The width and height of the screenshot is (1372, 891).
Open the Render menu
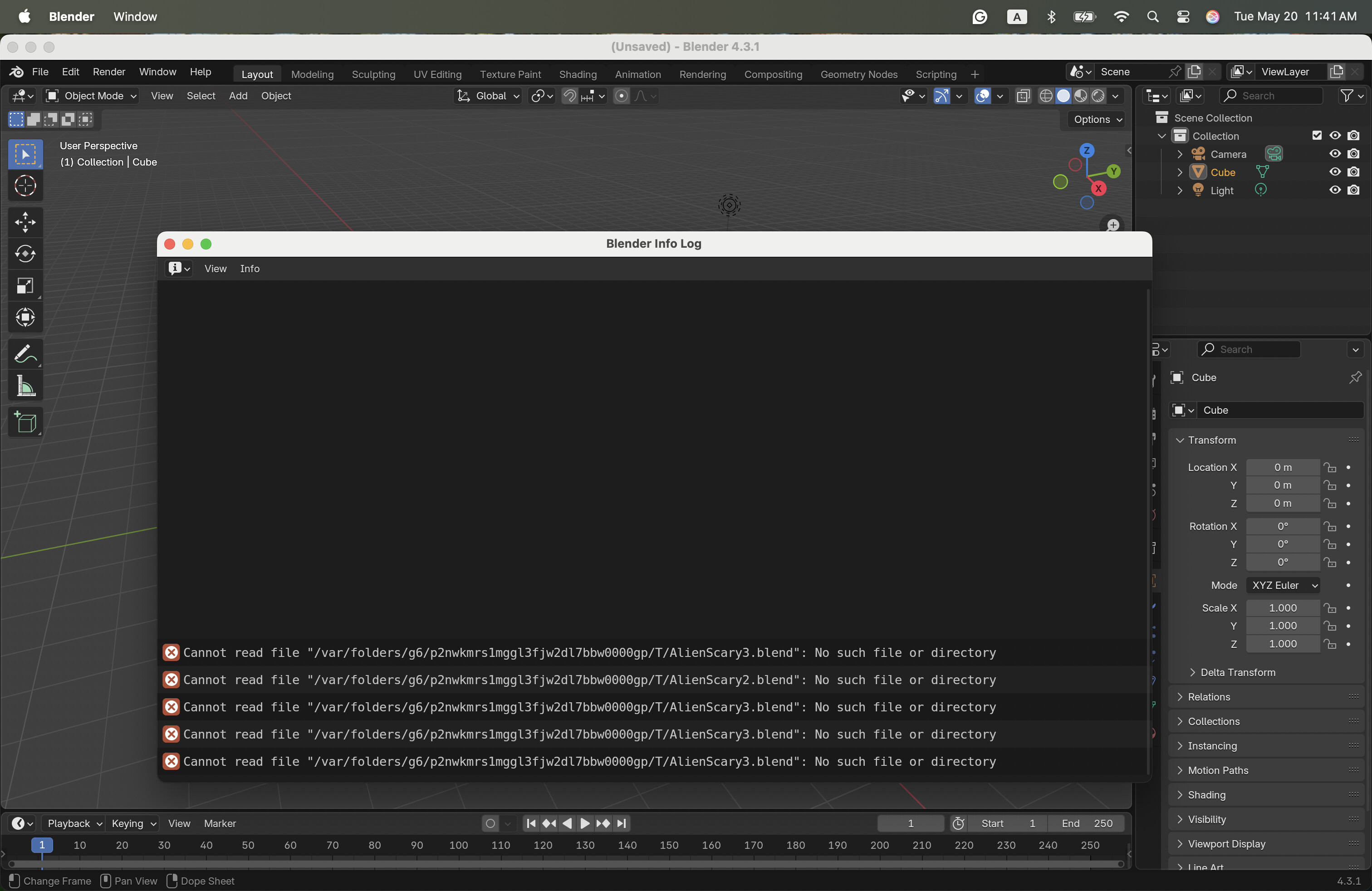109,72
